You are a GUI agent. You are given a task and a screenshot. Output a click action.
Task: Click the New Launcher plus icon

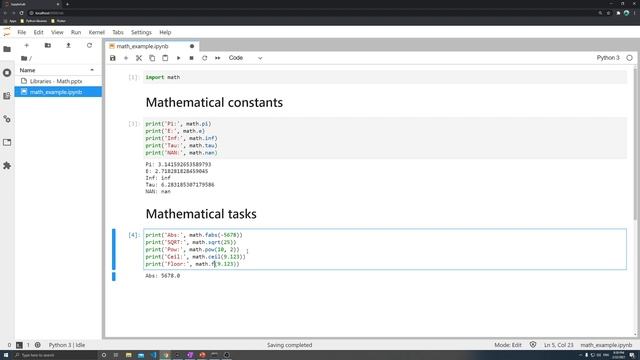pos(27,45)
